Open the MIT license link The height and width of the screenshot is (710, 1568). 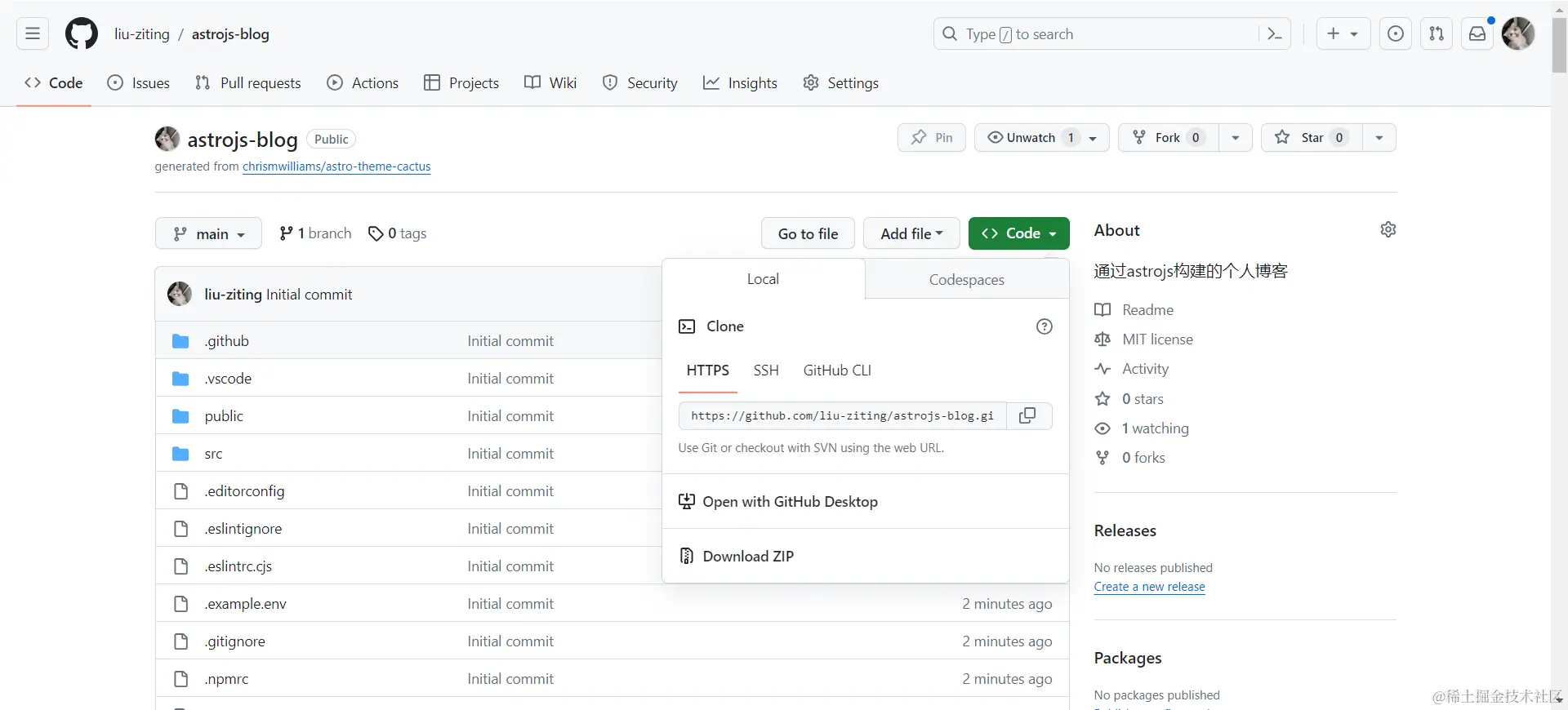tap(1144, 339)
